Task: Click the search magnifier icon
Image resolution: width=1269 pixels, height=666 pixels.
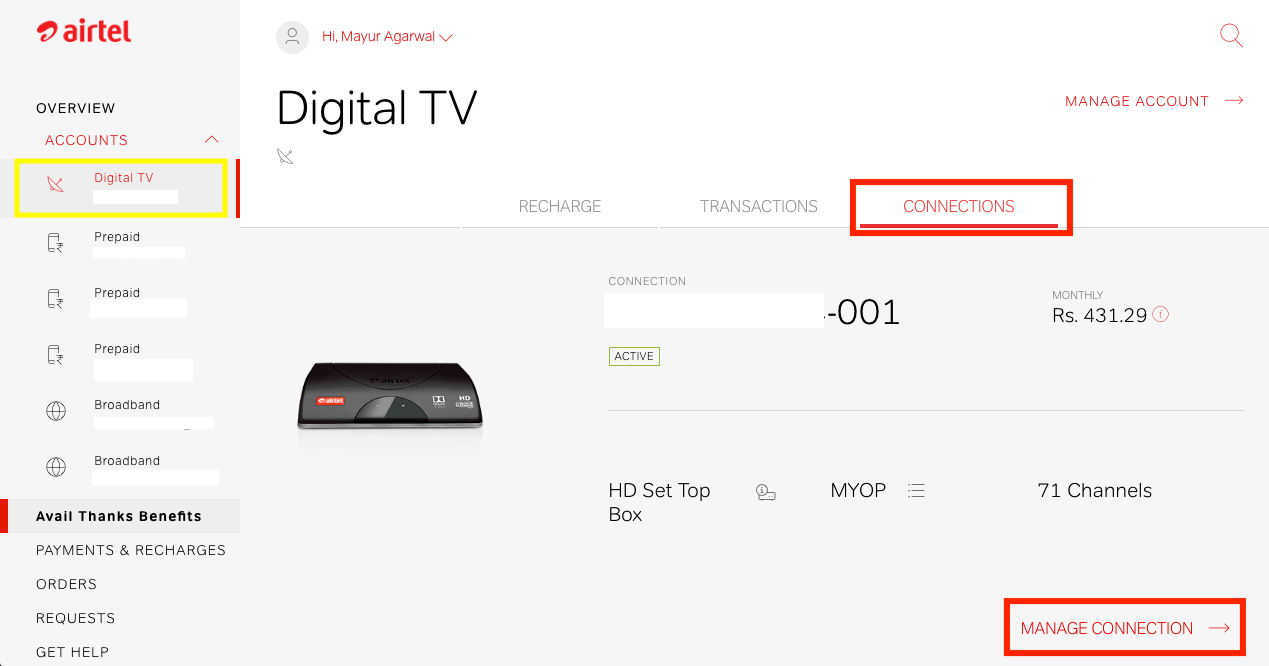Action: [1232, 36]
